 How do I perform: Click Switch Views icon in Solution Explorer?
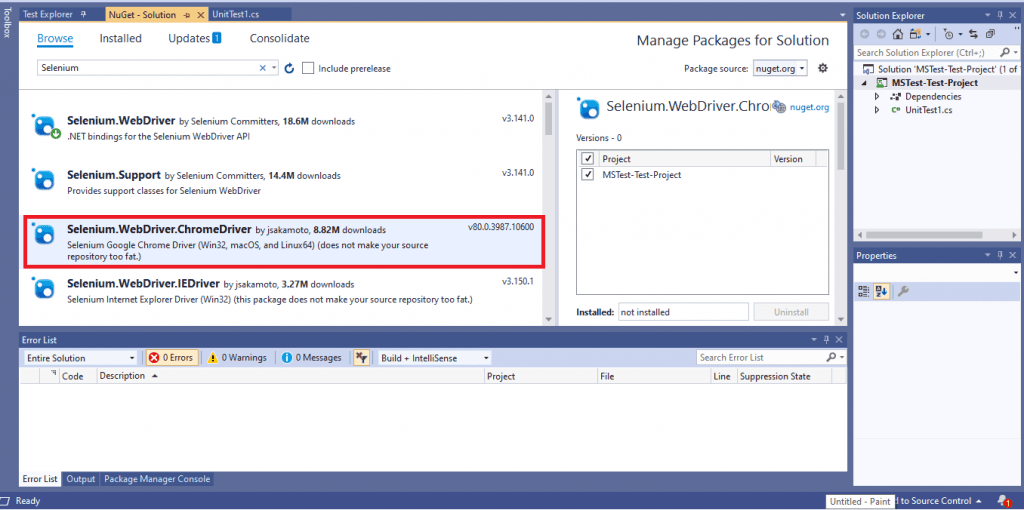point(915,34)
